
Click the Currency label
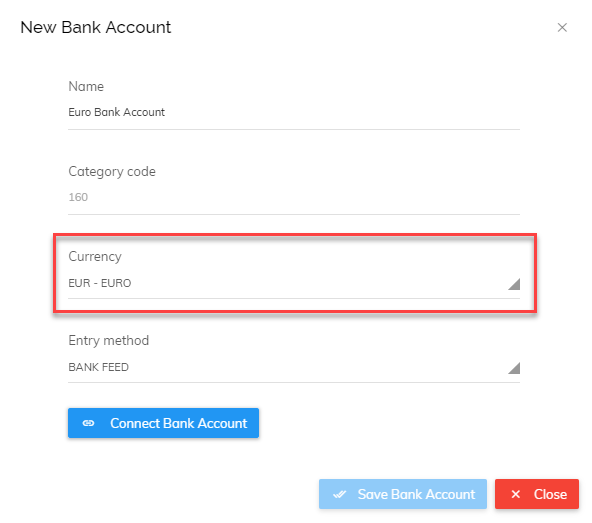coord(95,257)
